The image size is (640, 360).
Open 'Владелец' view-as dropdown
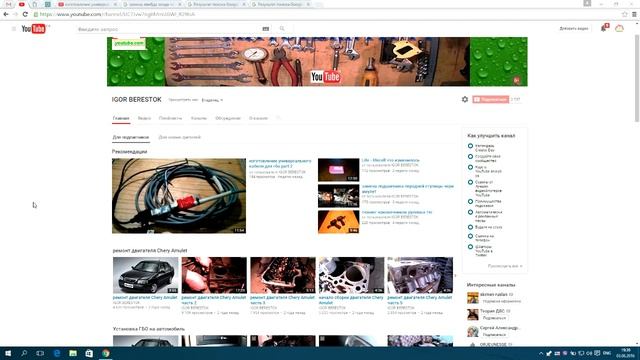coord(212,100)
